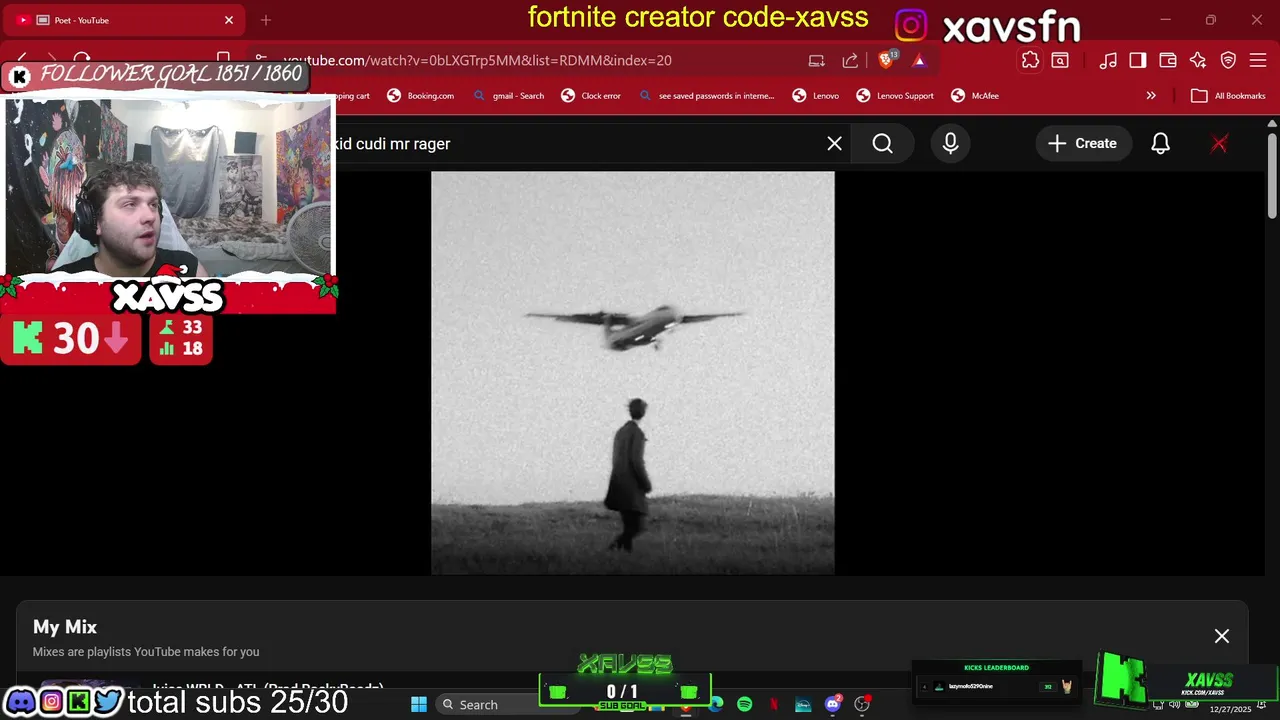Open Disney+ from the taskbar
Viewport: 1280px width, 720px height.
click(803, 705)
